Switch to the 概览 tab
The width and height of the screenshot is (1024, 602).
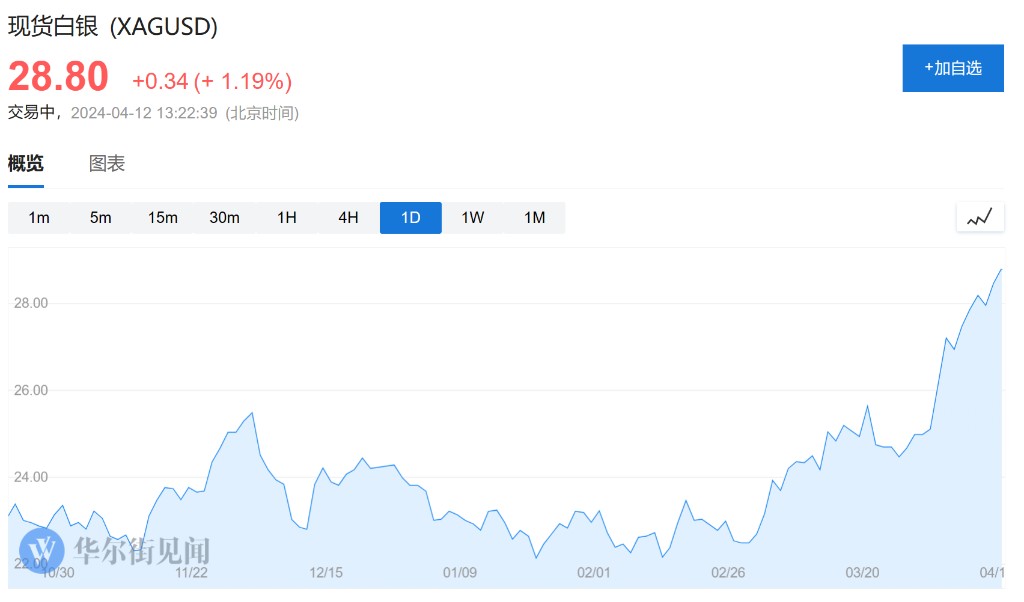pyautogui.click(x=26, y=164)
